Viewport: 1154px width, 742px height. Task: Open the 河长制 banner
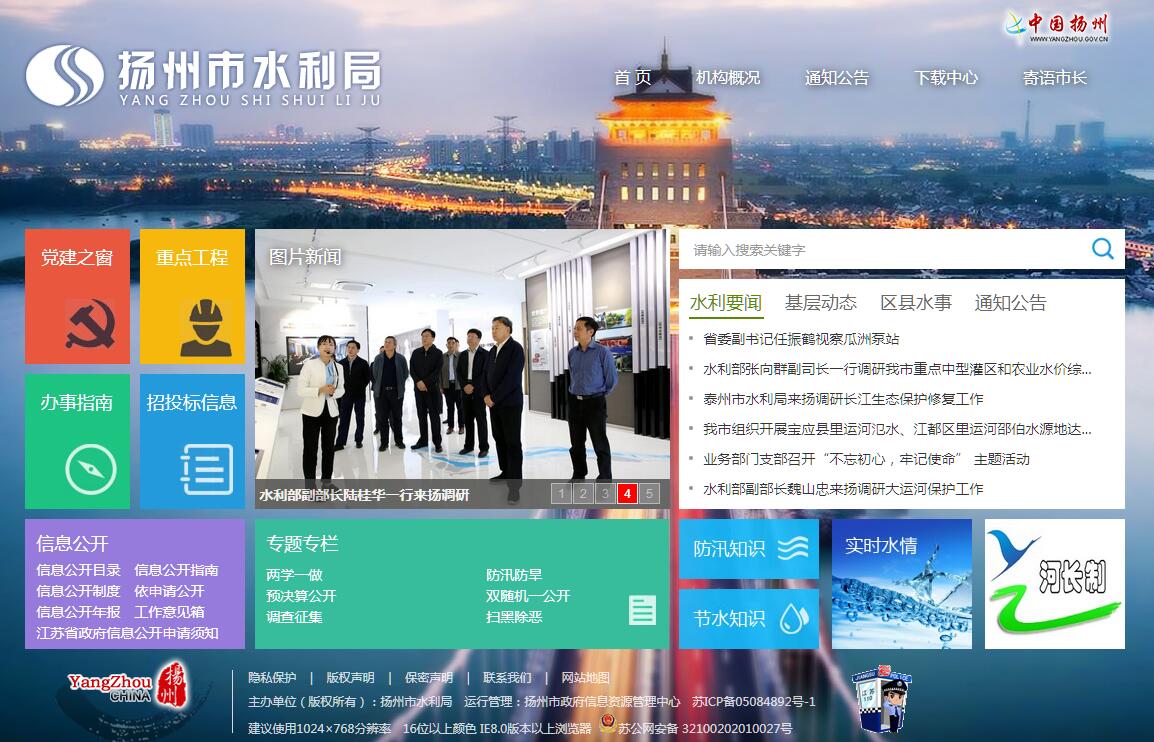point(1055,584)
